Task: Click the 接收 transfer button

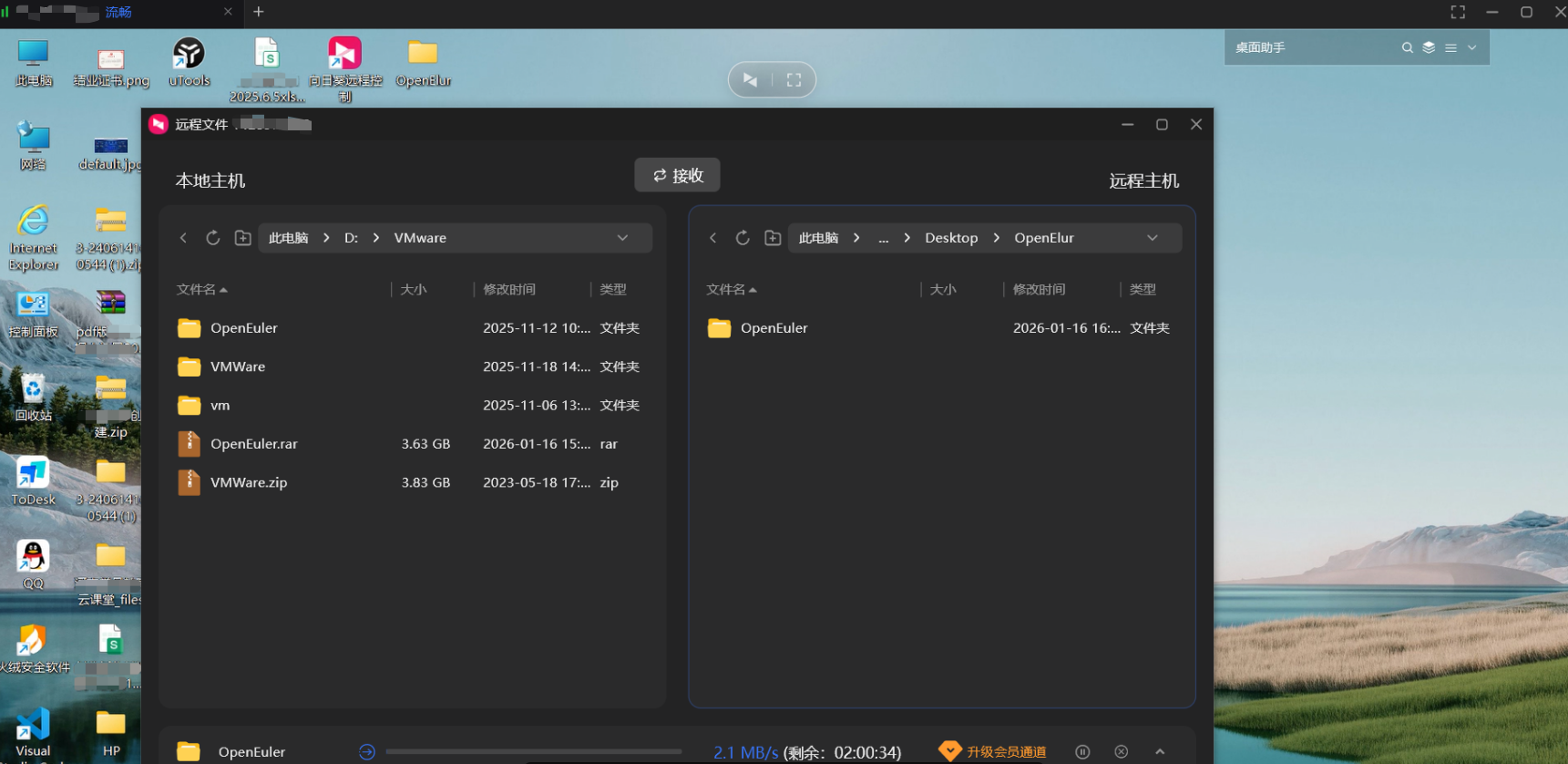Action: [x=677, y=175]
